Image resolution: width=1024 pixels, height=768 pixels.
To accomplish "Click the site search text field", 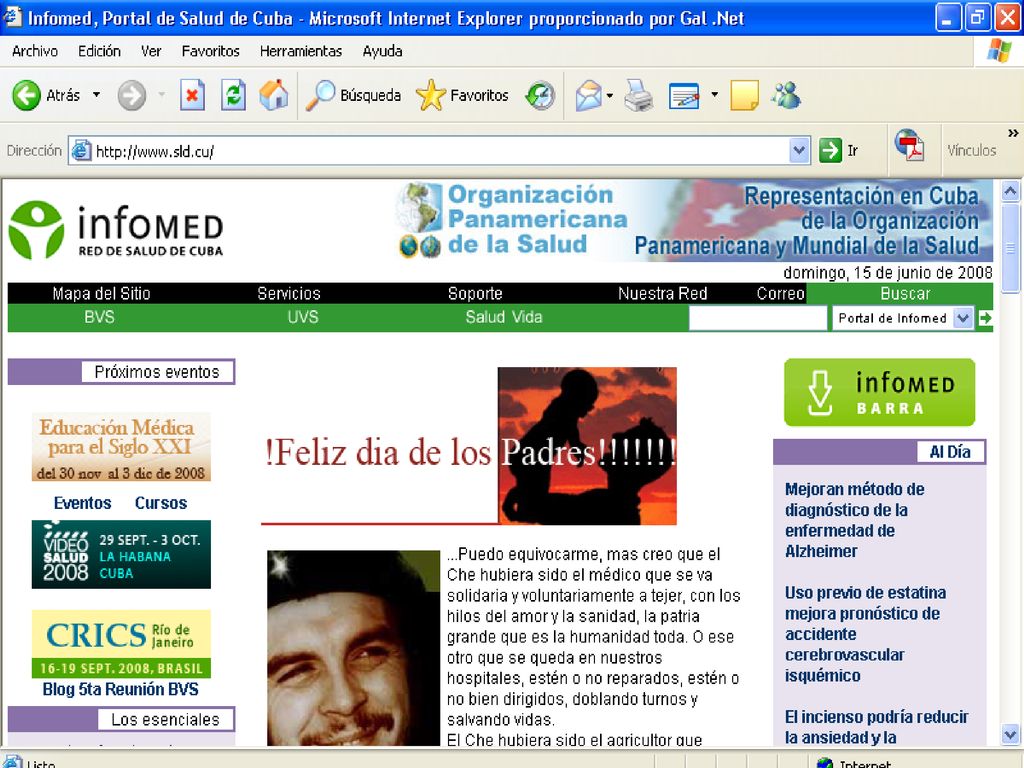I will pos(758,318).
